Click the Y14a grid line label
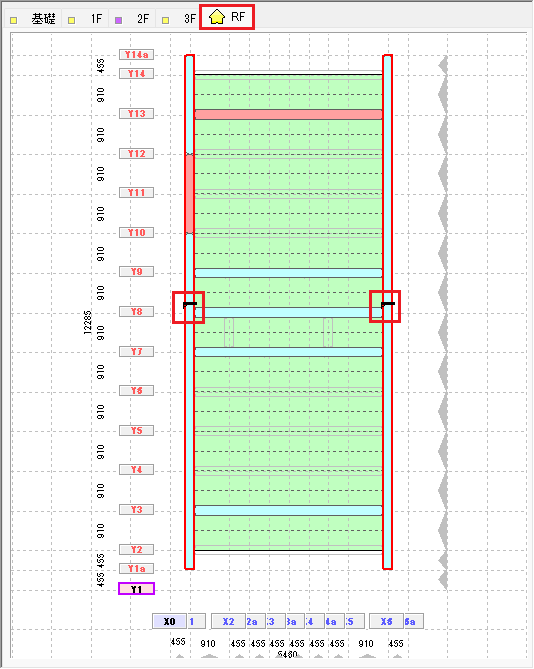Viewport: 534px width, 669px height. 136,55
